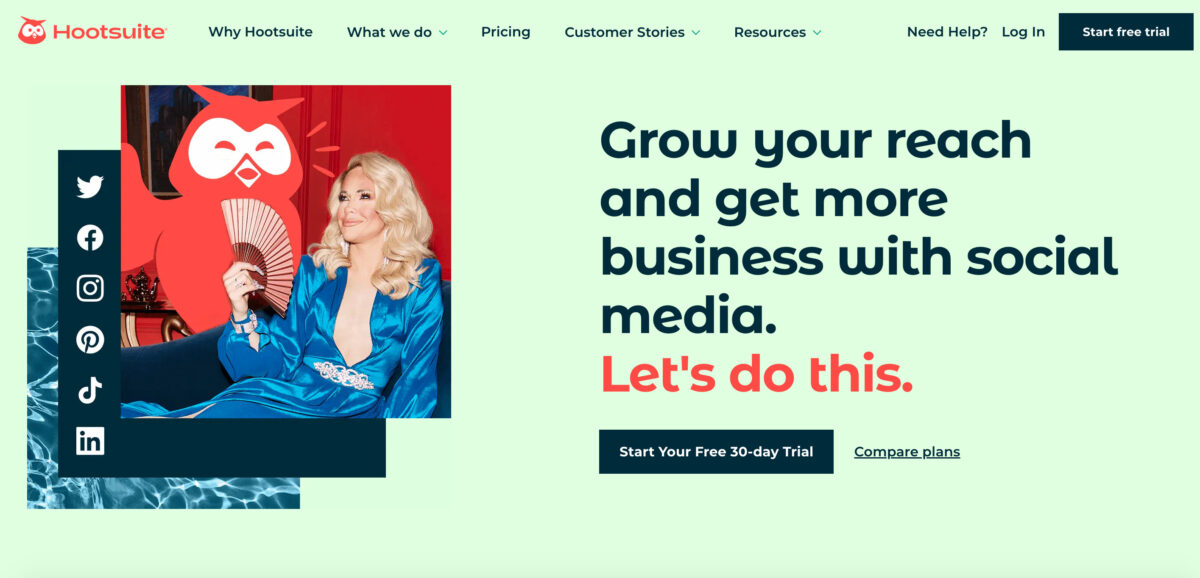The image size is (1200, 578).
Task: Select the Facebook icon in sidebar
Action: coord(90,238)
